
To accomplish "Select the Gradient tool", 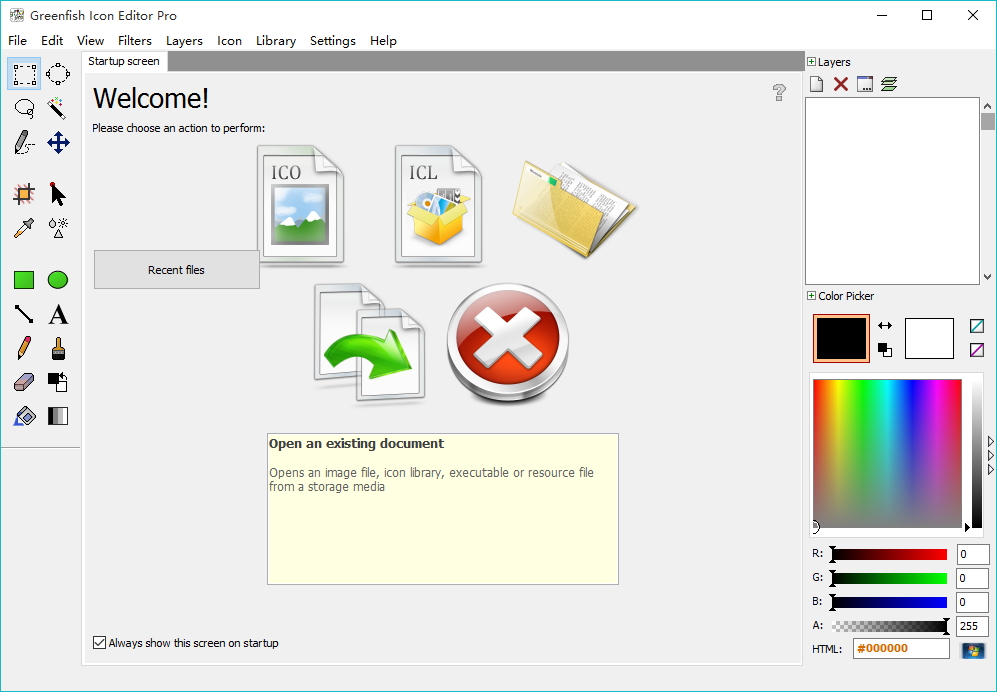I will coord(58,417).
